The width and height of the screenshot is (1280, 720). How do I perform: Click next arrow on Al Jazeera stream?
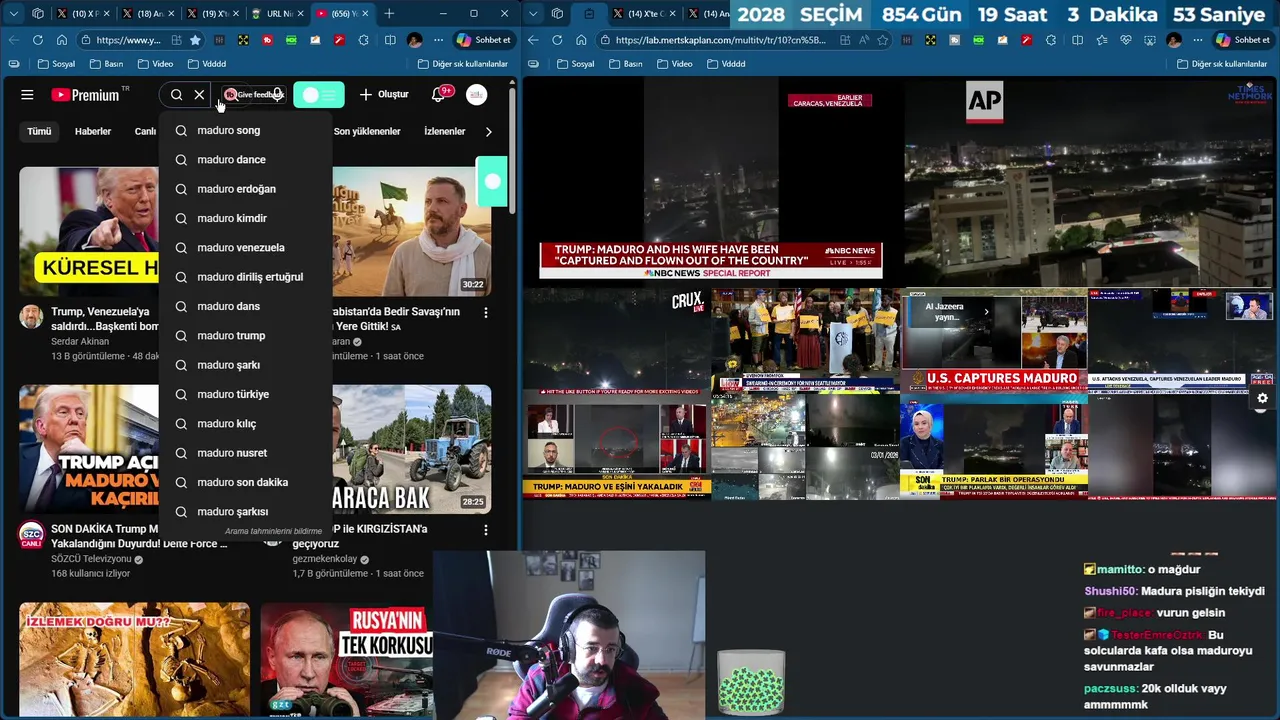(986, 311)
